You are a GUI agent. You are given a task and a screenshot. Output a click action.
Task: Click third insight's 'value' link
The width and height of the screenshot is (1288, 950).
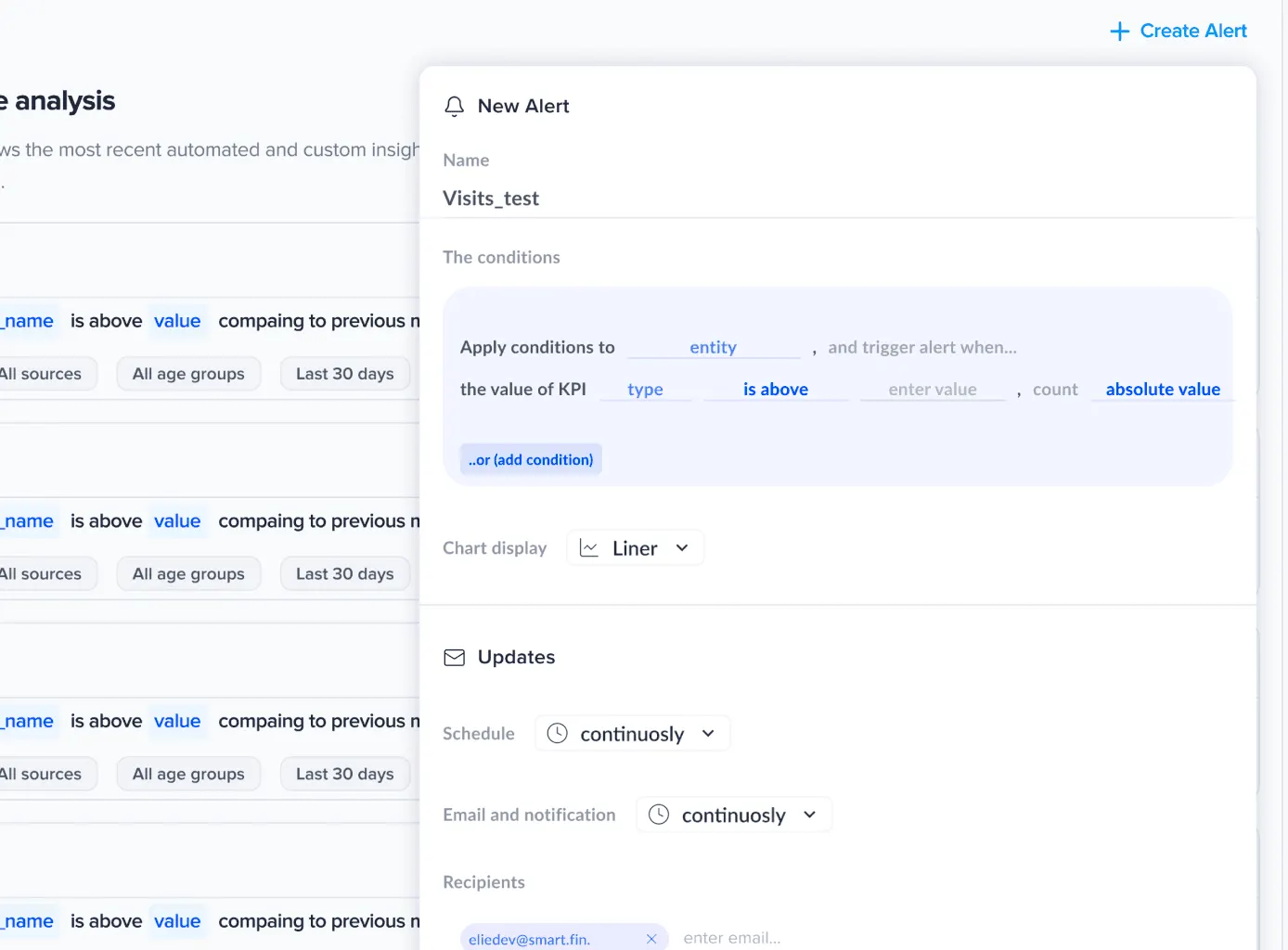pos(177,721)
